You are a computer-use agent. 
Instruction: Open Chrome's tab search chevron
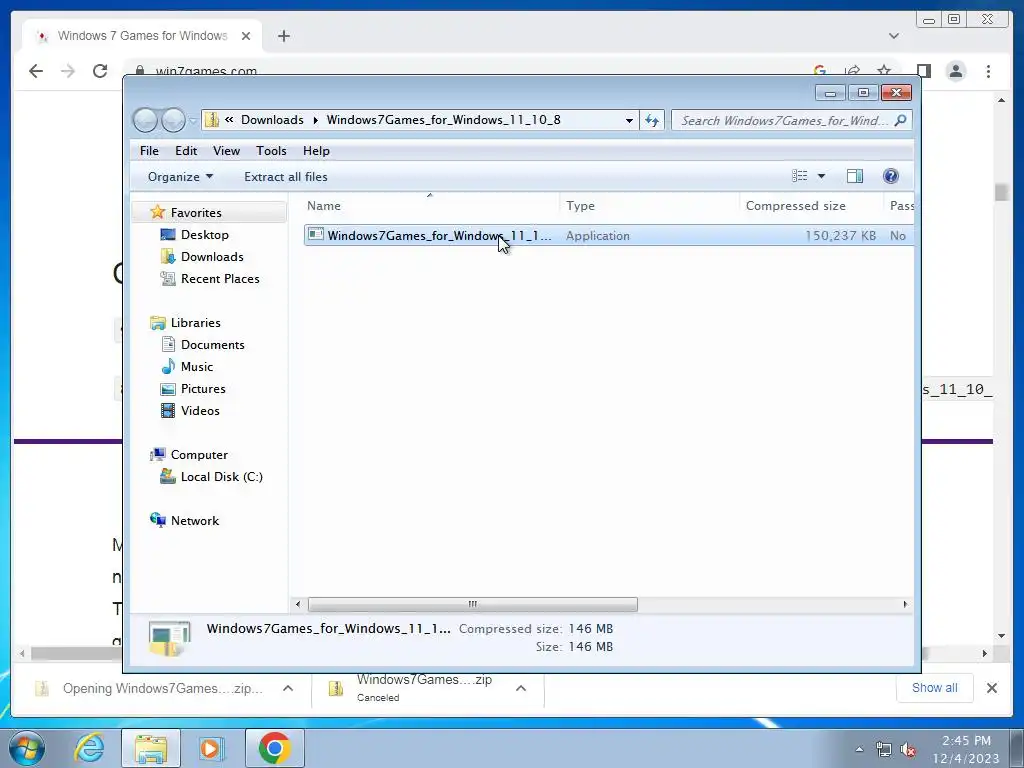click(893, 36)
